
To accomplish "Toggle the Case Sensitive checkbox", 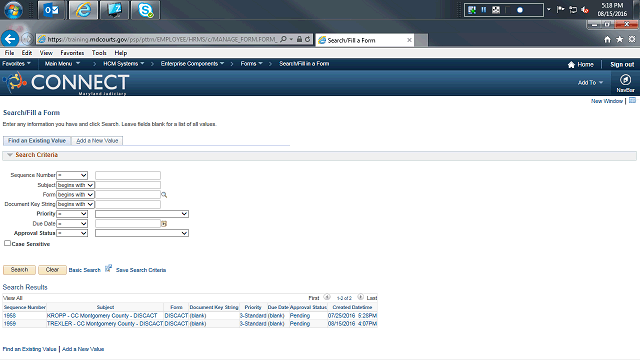I will tap(7, 243).
